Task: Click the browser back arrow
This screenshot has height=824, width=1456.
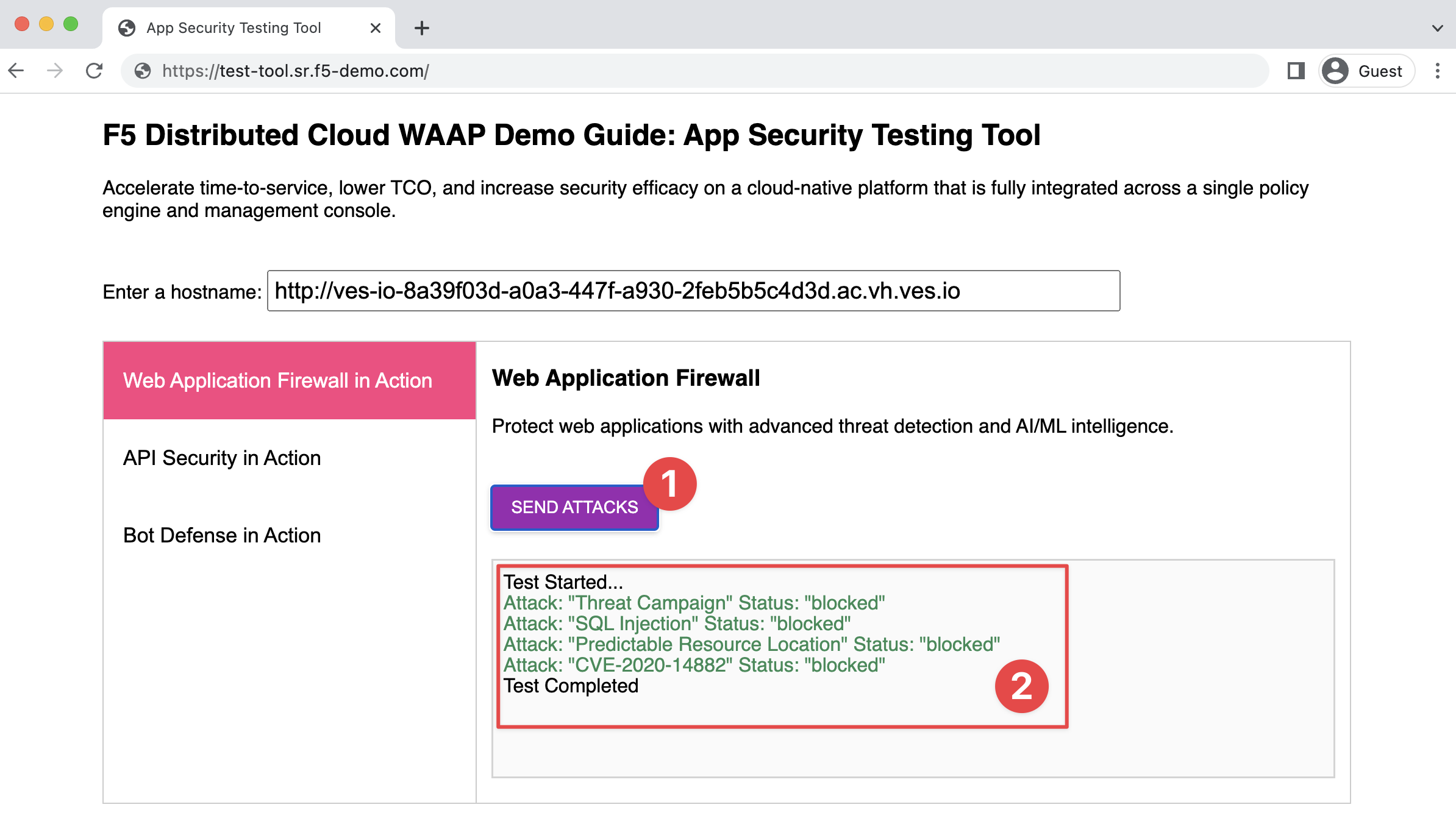Action: pos(16,71)
